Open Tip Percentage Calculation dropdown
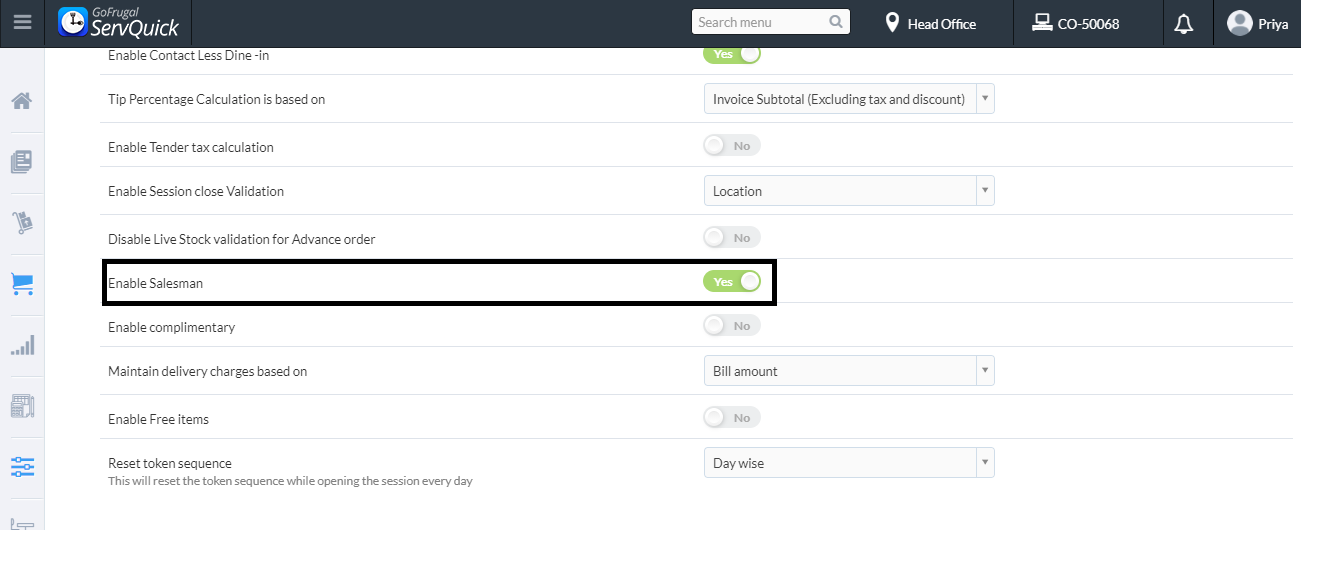Image resolution: width=1319 pixels, height=565 pixels. coord(849,99)
